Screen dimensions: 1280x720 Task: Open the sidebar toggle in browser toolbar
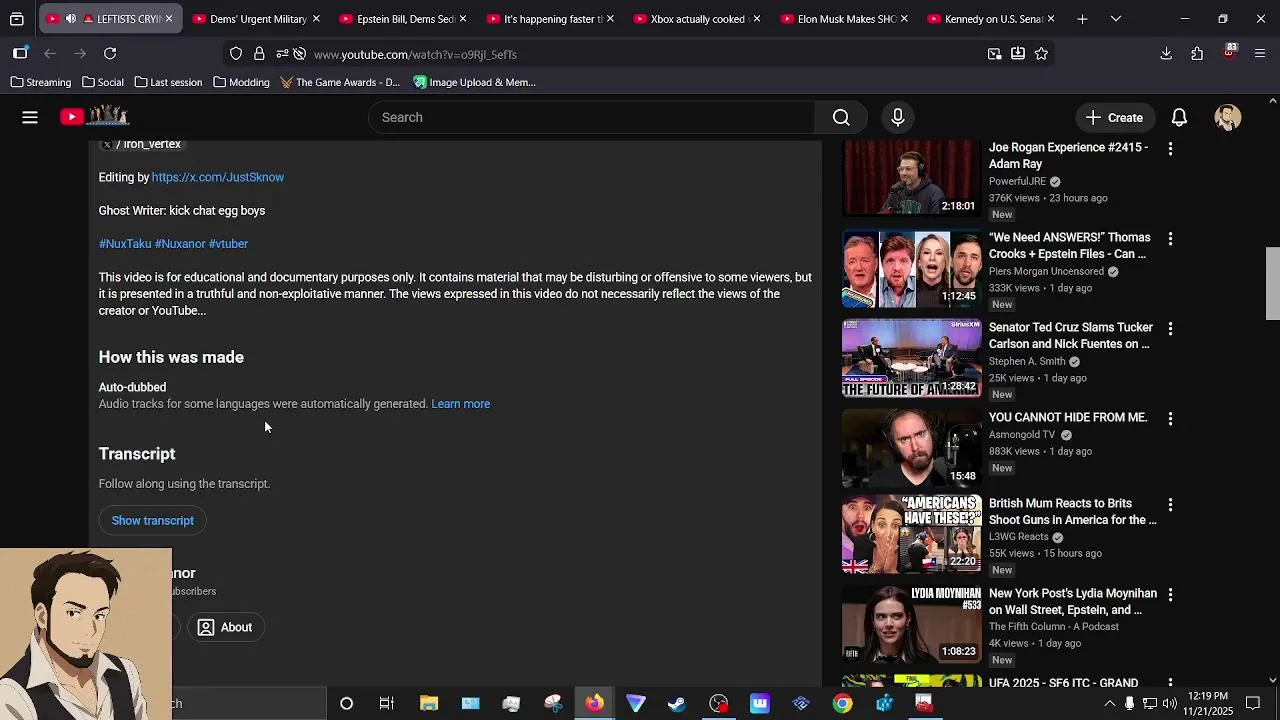coord(20,54)
